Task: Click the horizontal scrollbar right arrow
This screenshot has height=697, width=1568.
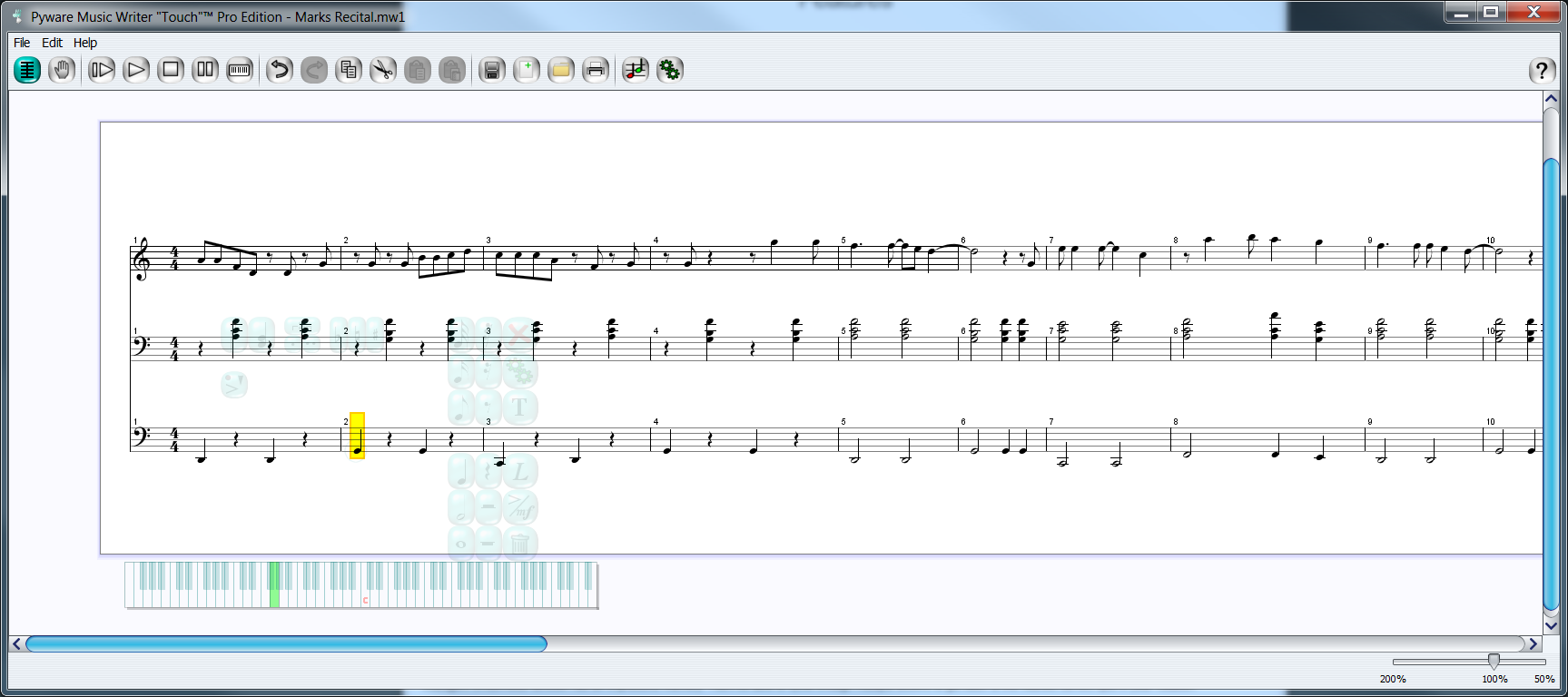Action: (1533, 643)
